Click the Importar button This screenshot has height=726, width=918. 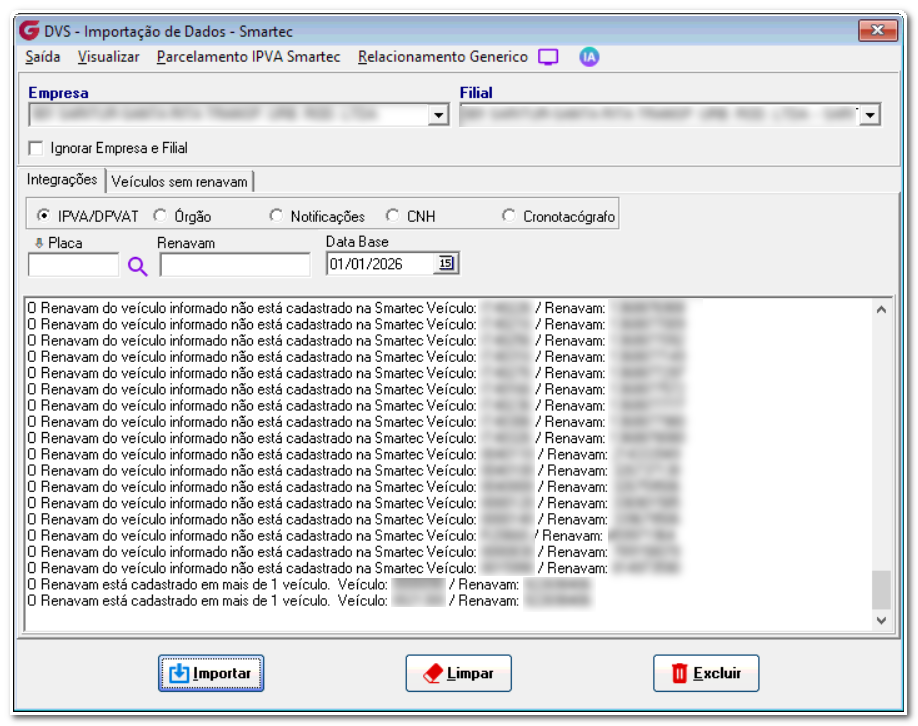click(211, 673)
